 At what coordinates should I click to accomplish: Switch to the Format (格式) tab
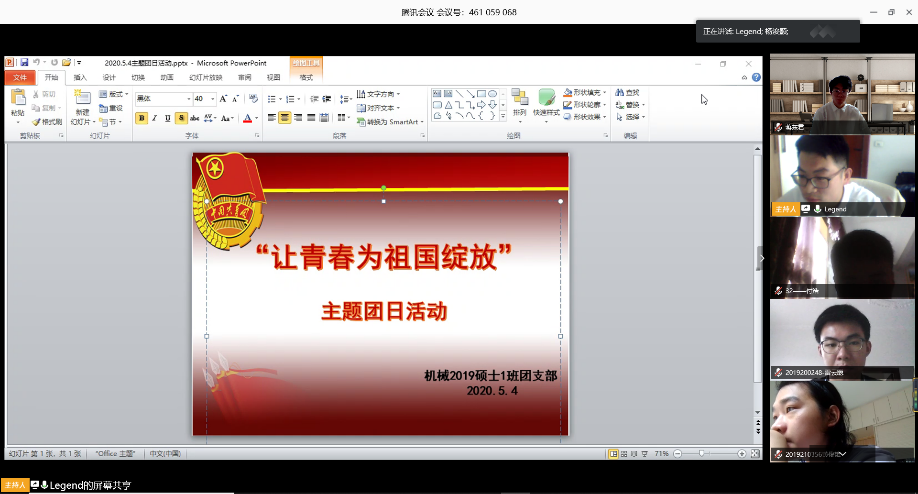pos(306,77)
